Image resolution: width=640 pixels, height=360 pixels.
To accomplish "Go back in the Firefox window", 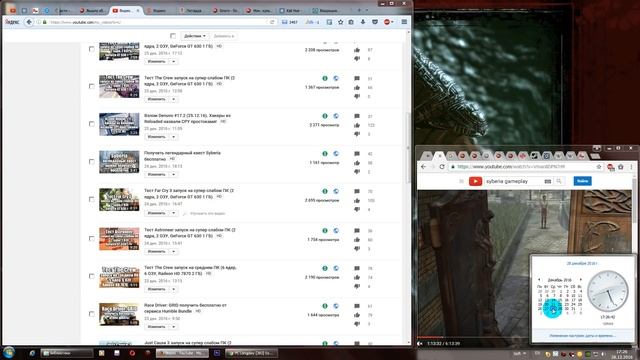I will point(29,22).
